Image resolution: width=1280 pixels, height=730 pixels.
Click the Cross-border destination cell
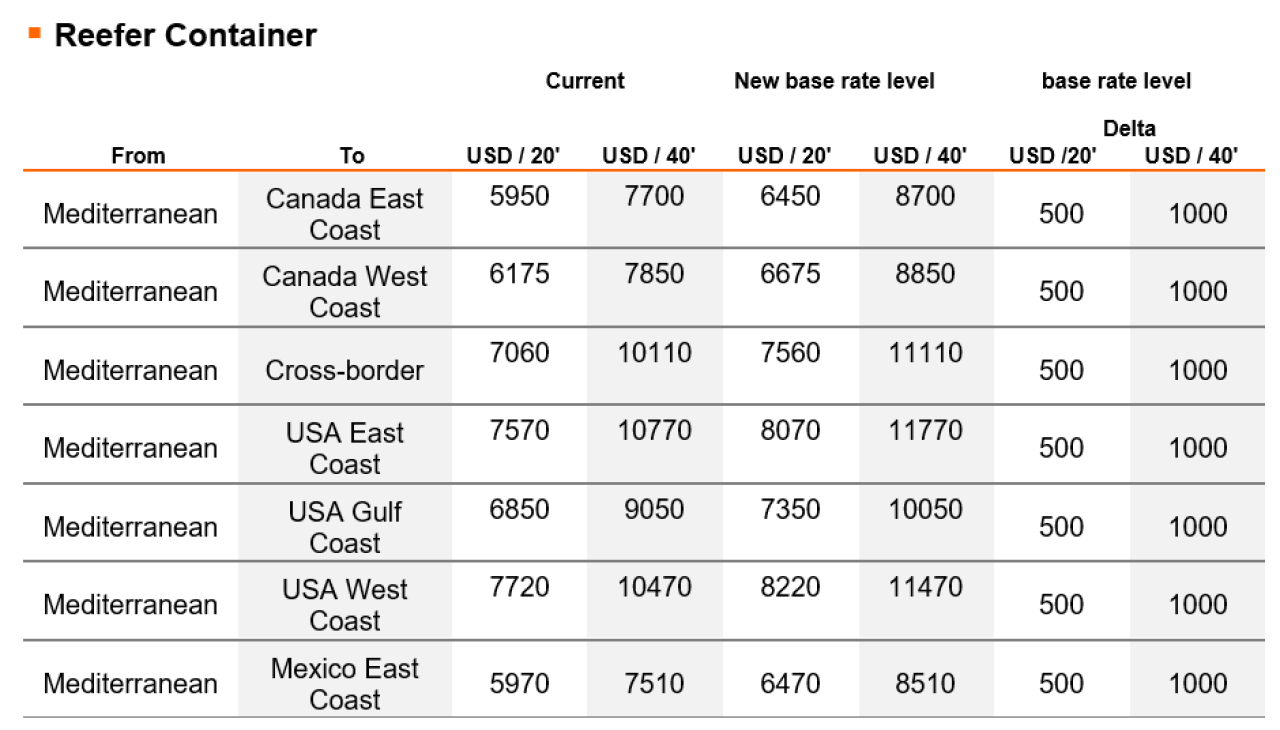click(x=345, y=370)
